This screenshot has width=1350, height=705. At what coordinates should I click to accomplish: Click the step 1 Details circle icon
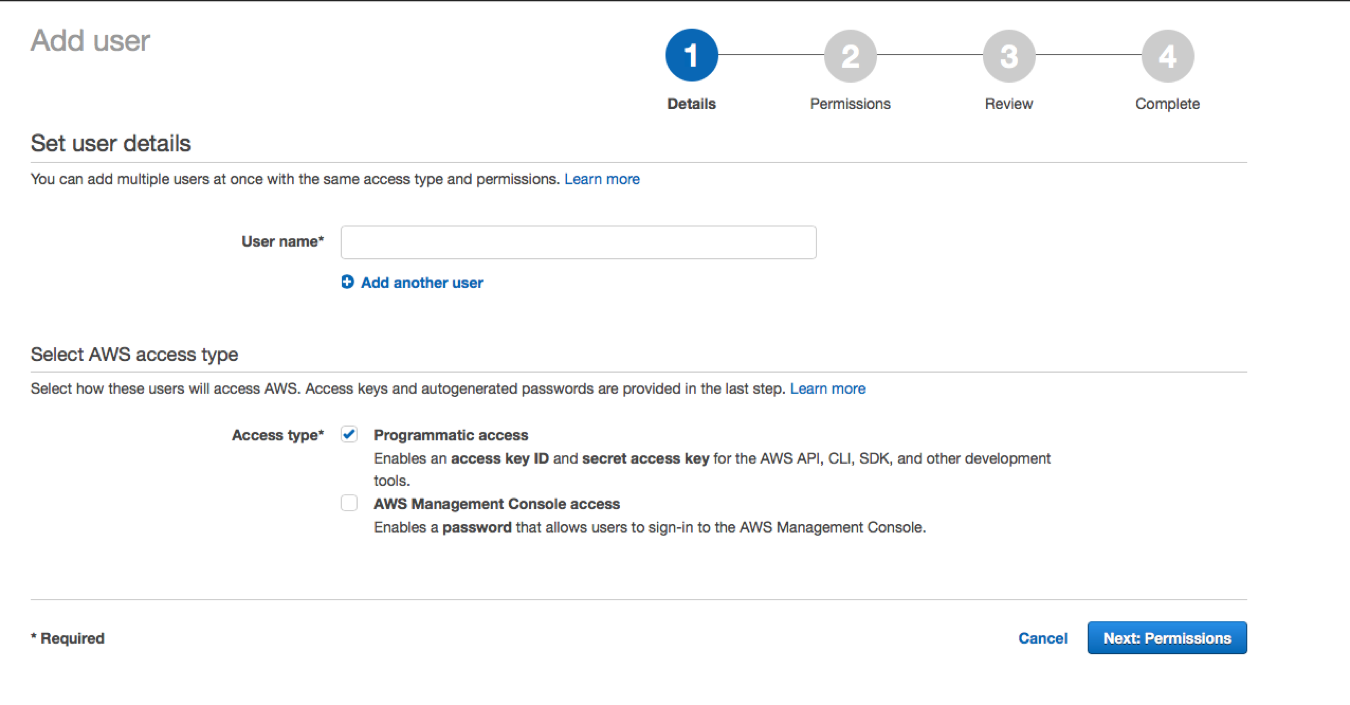(x=691, y=55)
